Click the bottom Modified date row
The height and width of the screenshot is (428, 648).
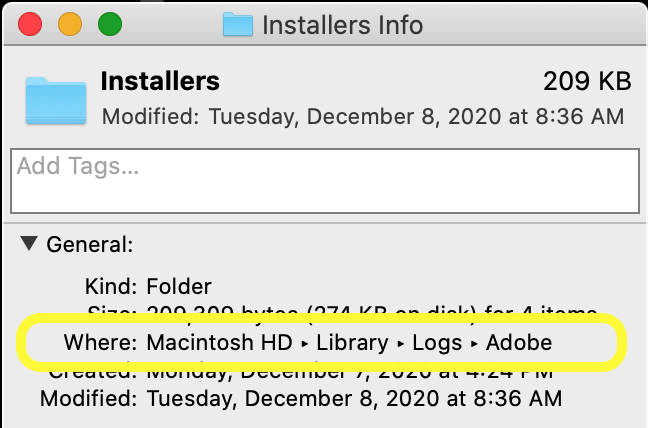(x=353, y=399)
